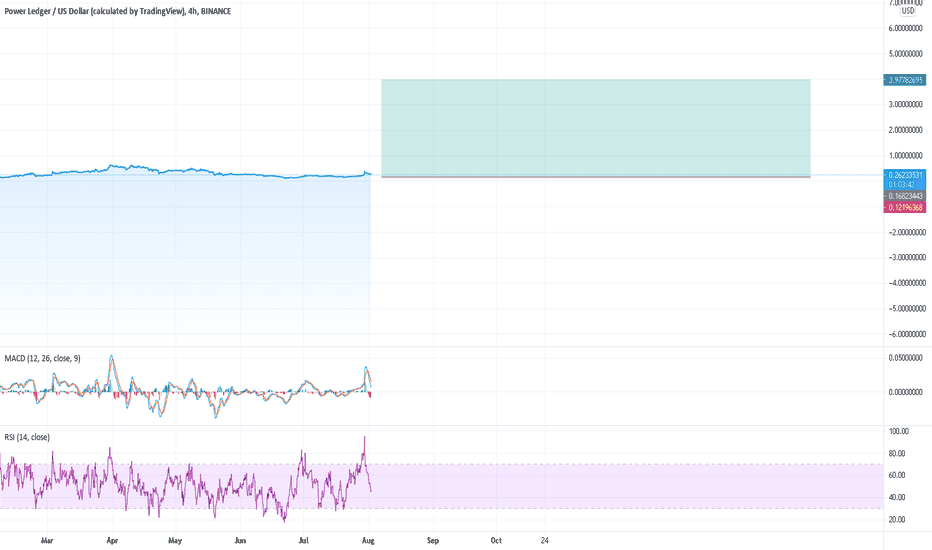The image size is (932, 550).
Task: Click the Power Ledger / US Dollar chart title
Action: click(118, 11)
